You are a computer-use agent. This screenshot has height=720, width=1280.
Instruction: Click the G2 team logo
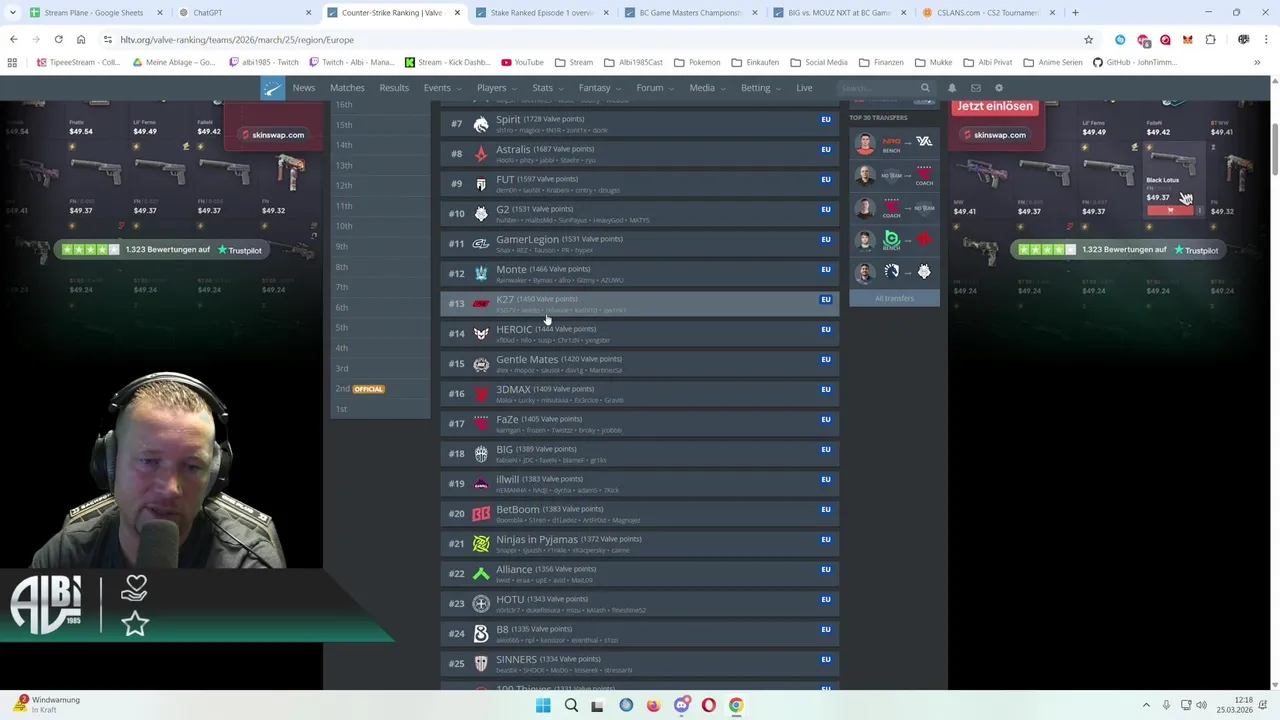pos(481,214)
